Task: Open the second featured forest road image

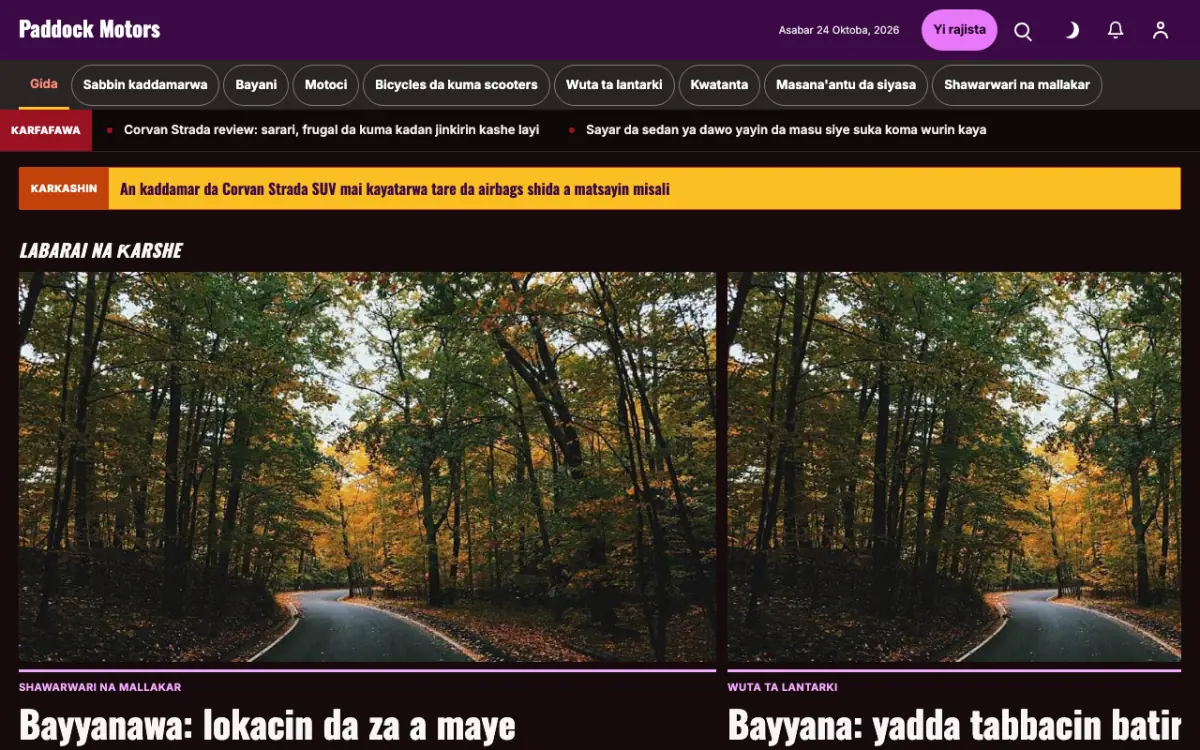Action: pyautogui.click(x=954, y=467)
